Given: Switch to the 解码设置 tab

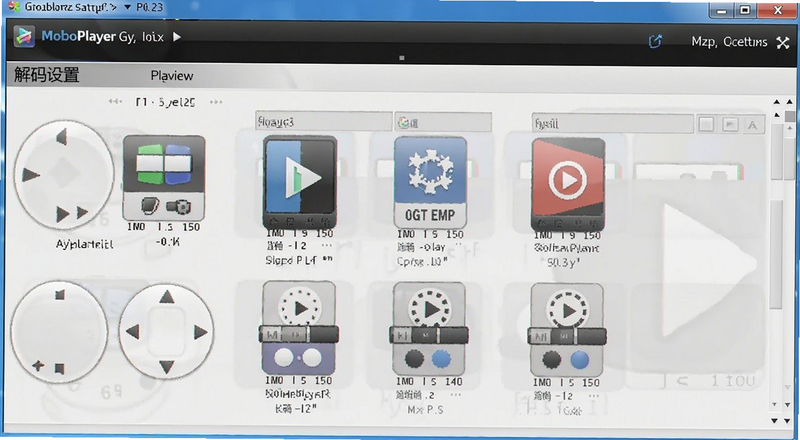Looking at the screenshot, I should pyautogui.click(x=46, y=75).
